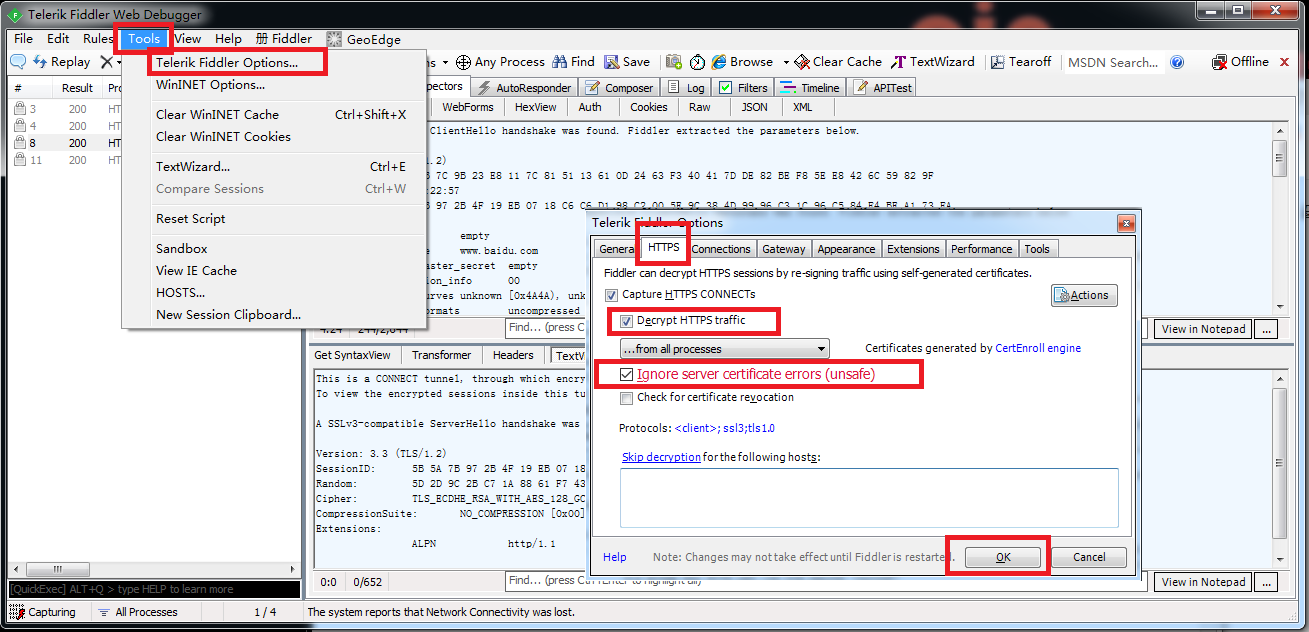1309x632 pixels.
Task: Click OK in Fiddler Options dialog
Action: pyautogui.click(x=1003, y=557)
